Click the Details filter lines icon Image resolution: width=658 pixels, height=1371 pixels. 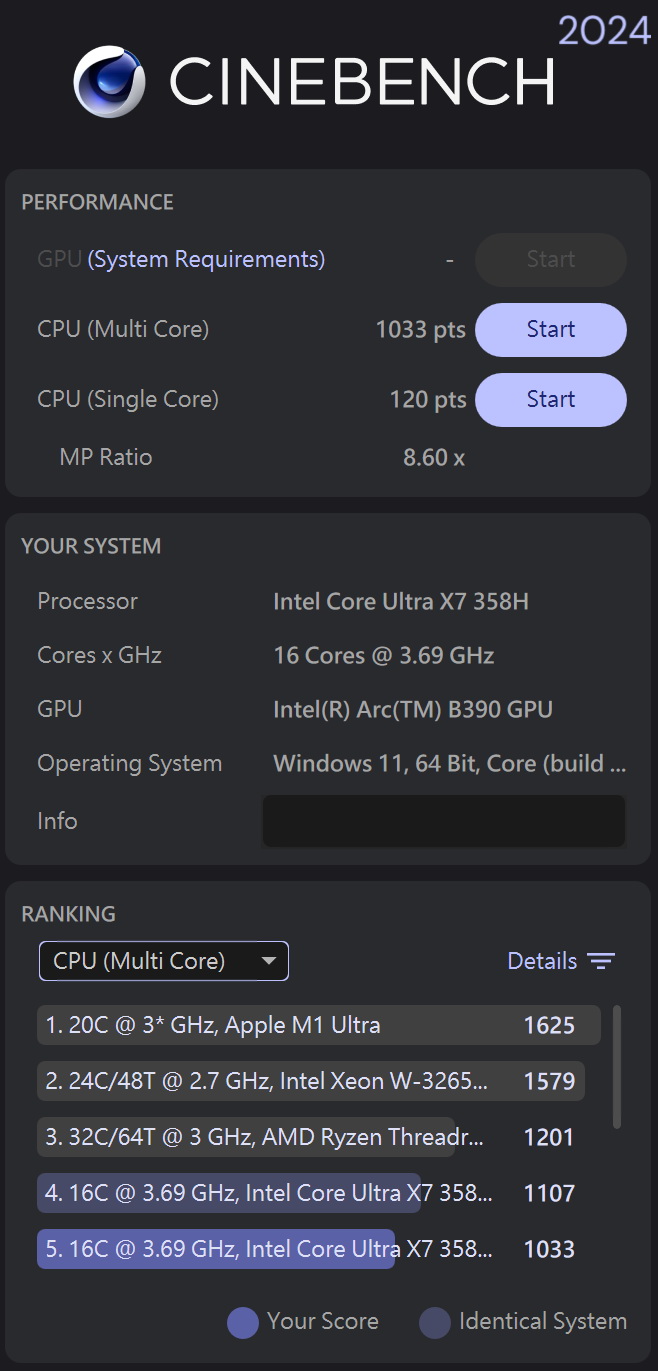[601, 962]
